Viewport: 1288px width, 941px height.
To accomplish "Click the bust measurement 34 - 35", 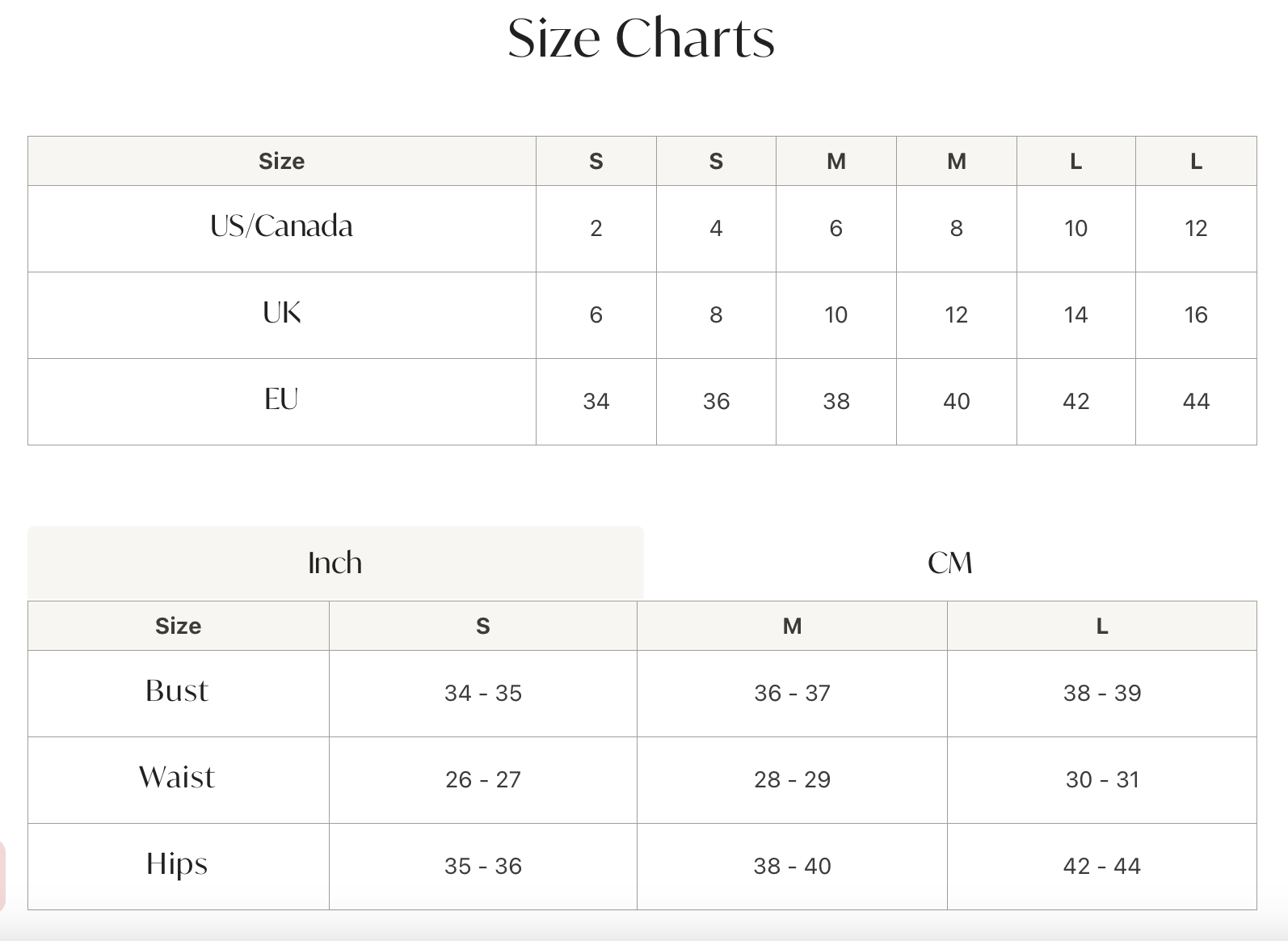I will click(x=483, y=694).
